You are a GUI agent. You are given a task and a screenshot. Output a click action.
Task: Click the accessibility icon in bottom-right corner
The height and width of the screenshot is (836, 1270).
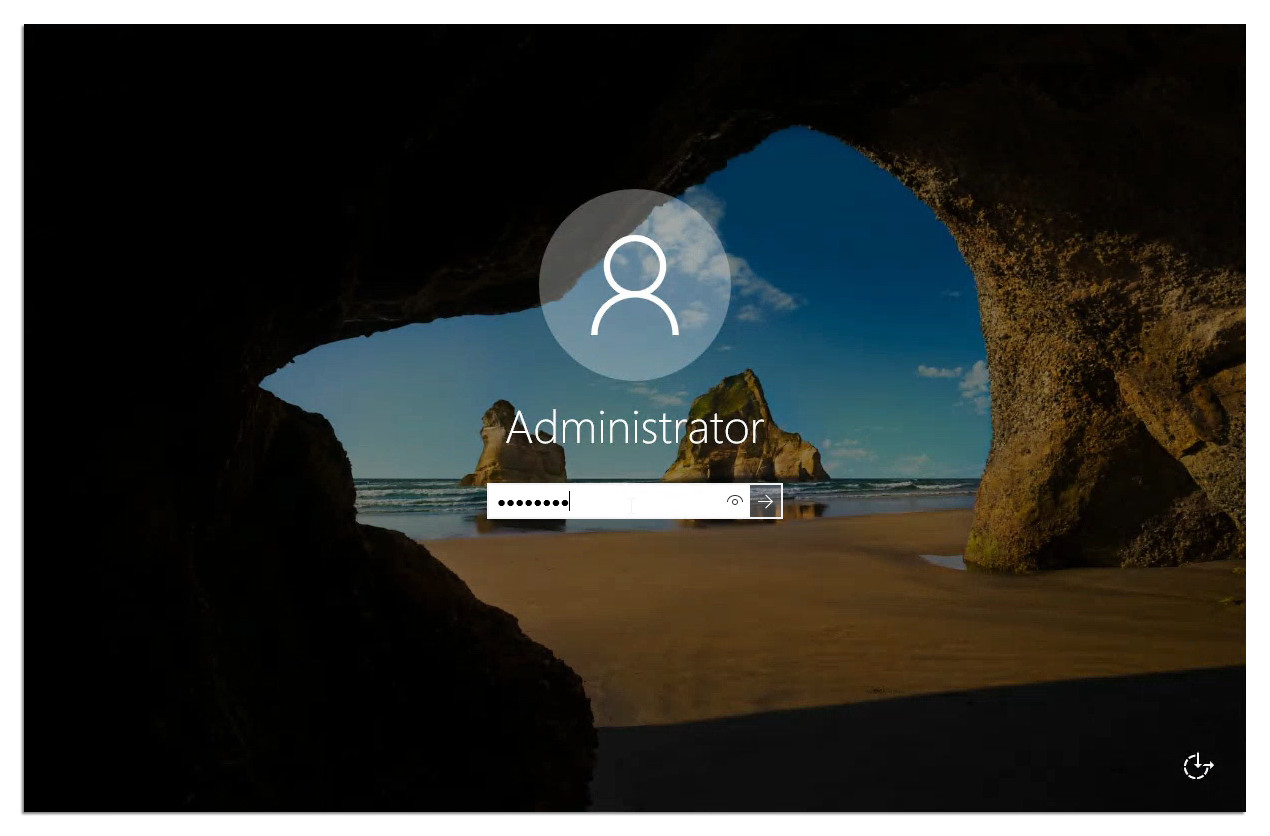pos(1197,766)
